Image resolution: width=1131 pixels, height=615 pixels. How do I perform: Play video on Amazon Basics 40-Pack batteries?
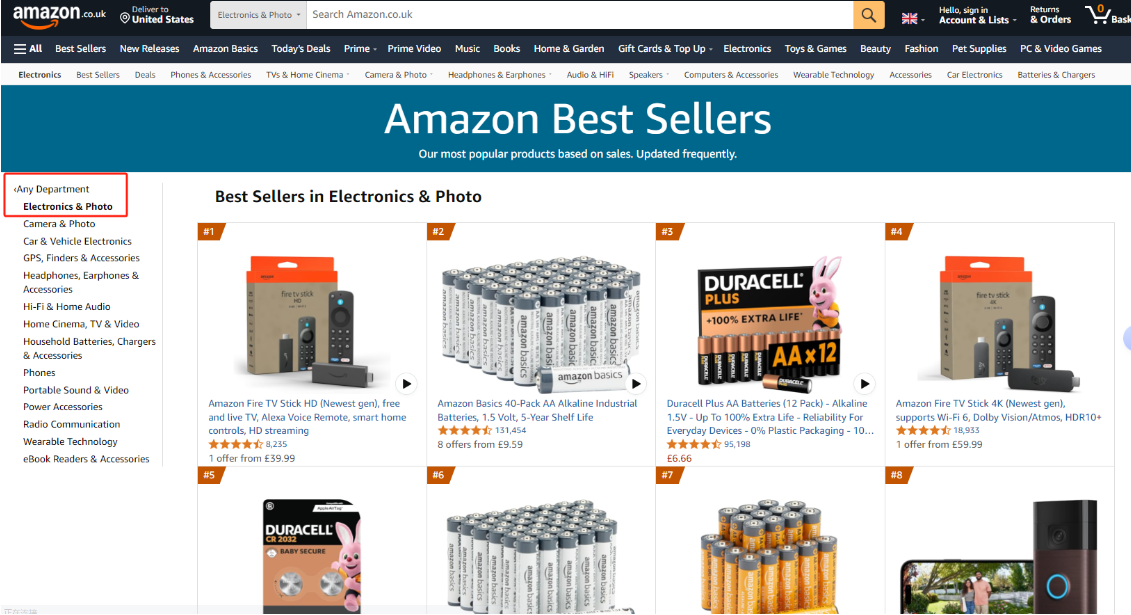point(636,384)
